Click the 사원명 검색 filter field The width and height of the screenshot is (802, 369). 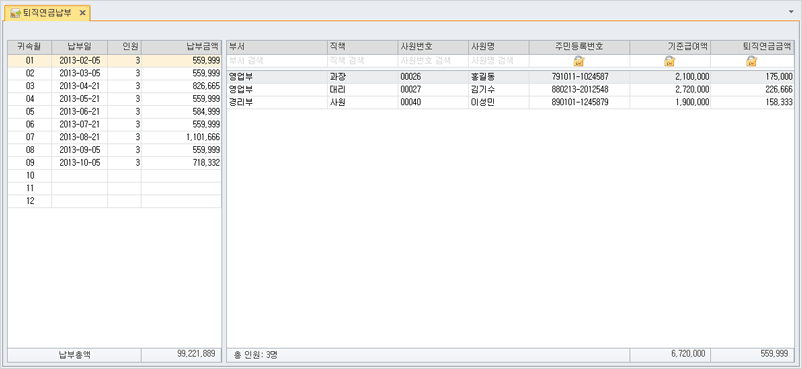499,61
